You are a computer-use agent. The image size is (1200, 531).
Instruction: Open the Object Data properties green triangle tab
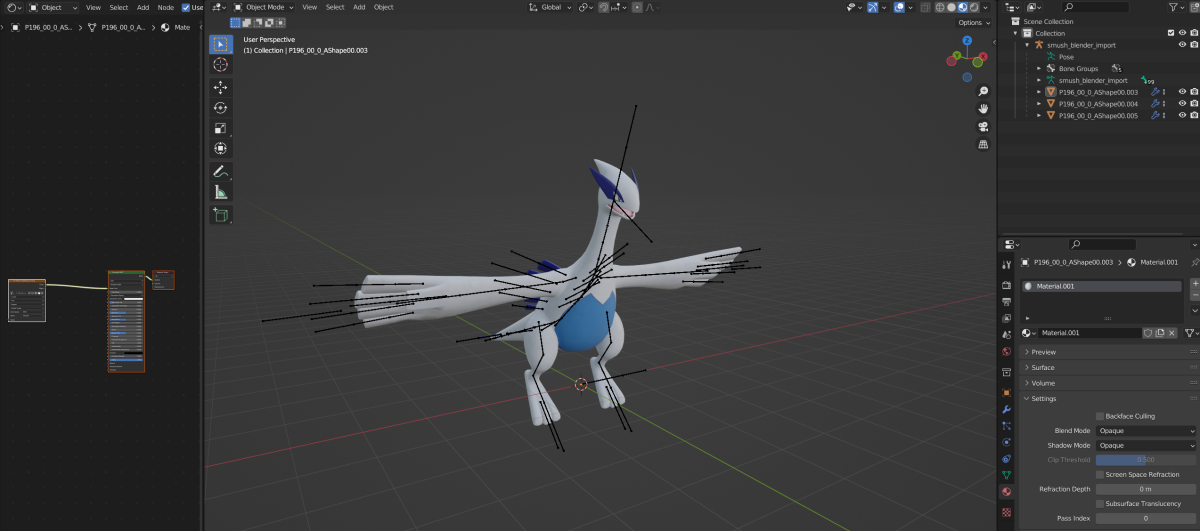click(x=1006, y=474)
